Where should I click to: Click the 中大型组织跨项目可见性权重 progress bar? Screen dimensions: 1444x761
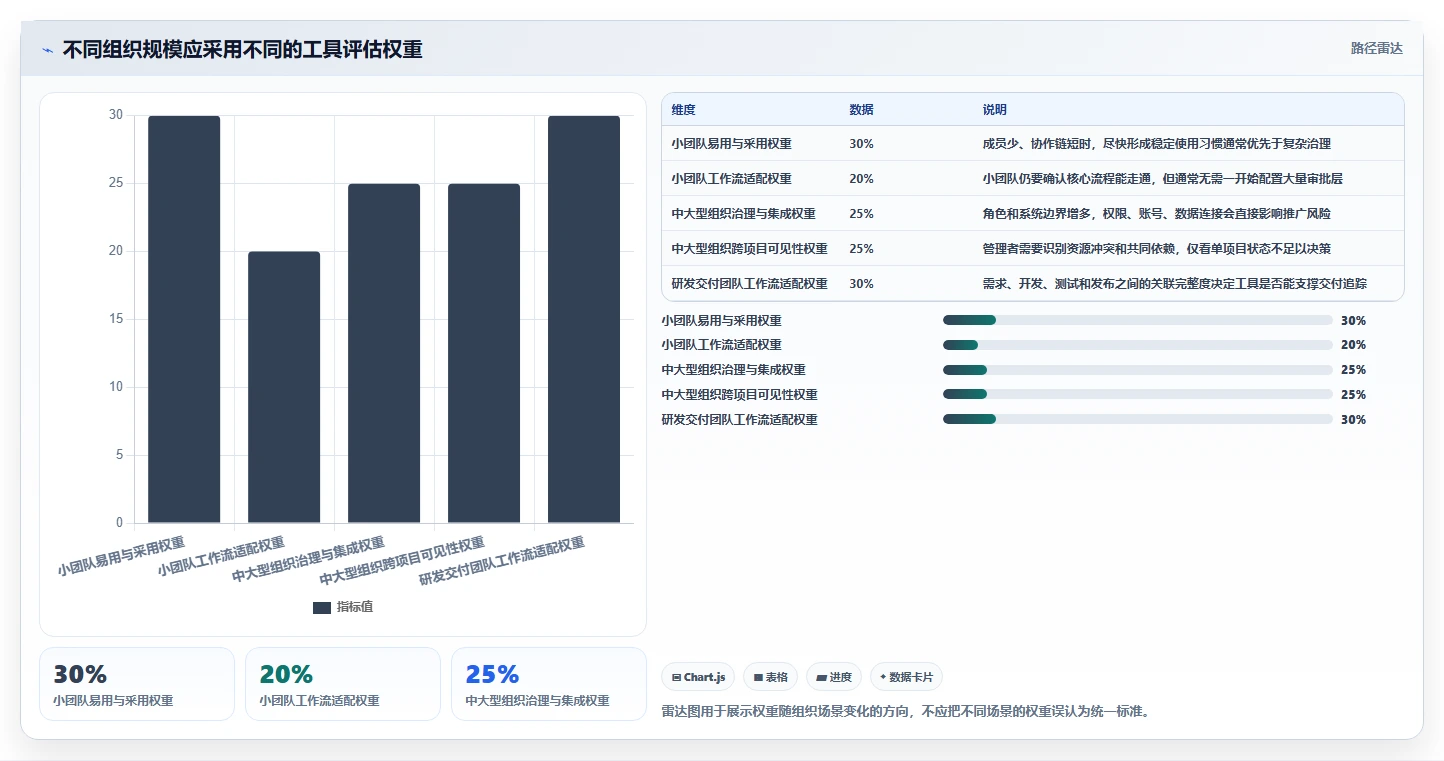[1137, 395]
